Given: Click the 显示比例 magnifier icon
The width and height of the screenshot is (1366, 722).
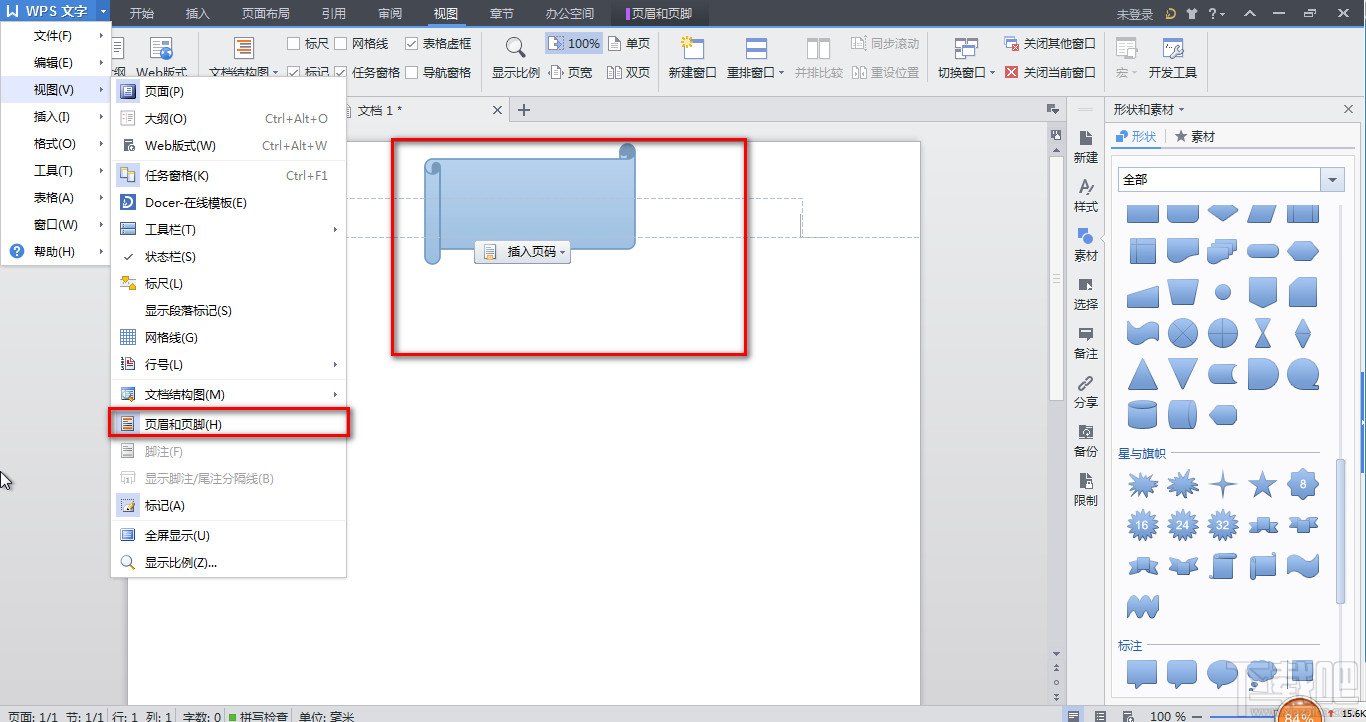Looking at the screenshot, I should (x=513, y=46).
